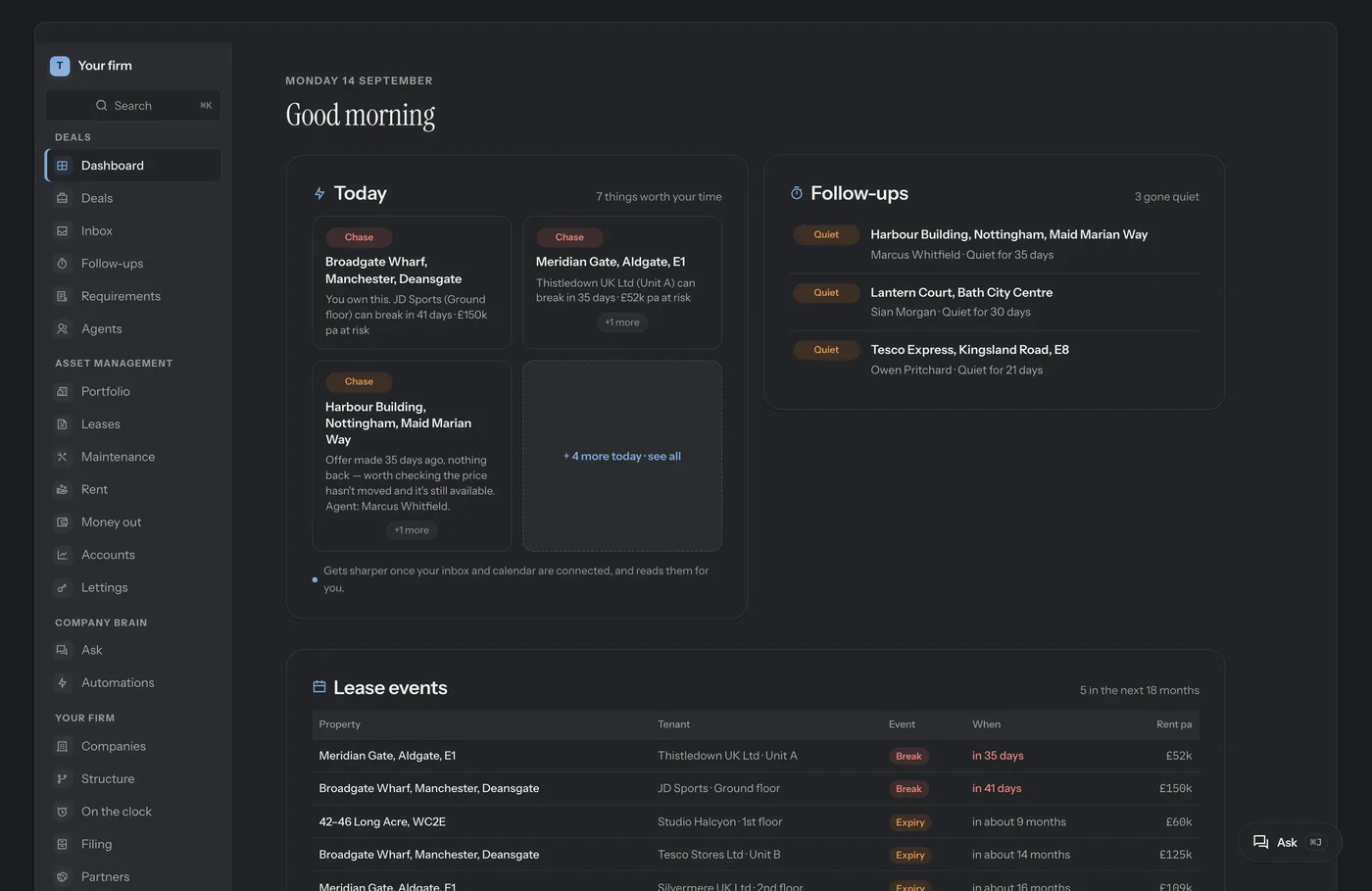Click the 'in 35 days' cell
The height and width of the screenshot is (891, 1372).
coord(998,756)
